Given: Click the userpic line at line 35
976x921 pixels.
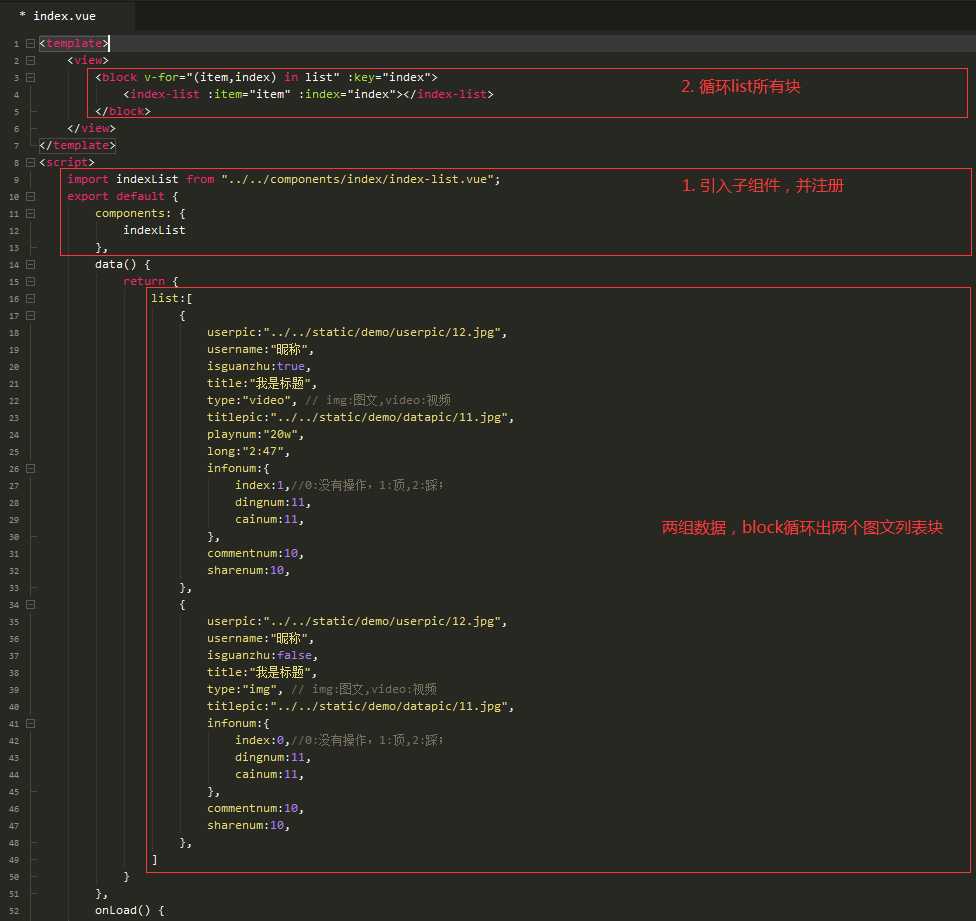Looking at the screenshot, I should 357,621.
